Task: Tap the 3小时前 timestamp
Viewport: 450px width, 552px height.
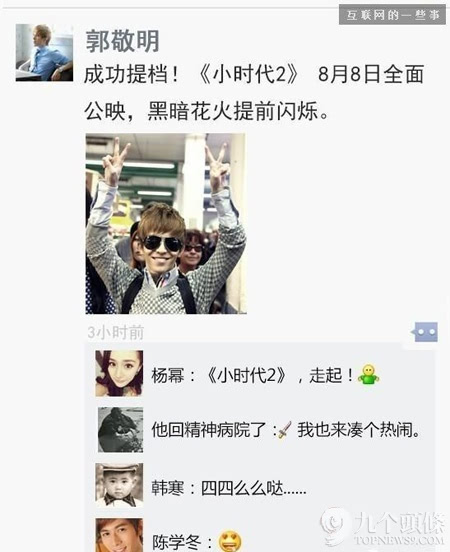Action: coord(115,332)
